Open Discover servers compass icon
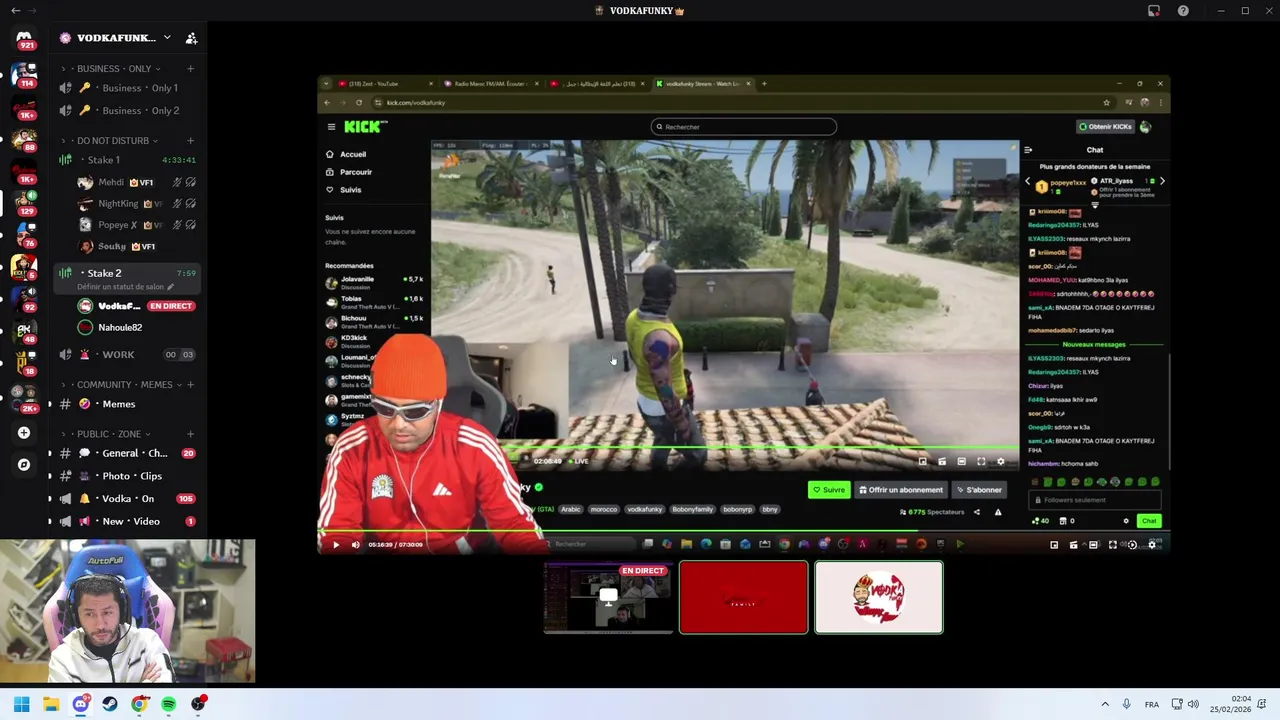The width and height of the screenshot is (1280, 720). coord(24,464)
